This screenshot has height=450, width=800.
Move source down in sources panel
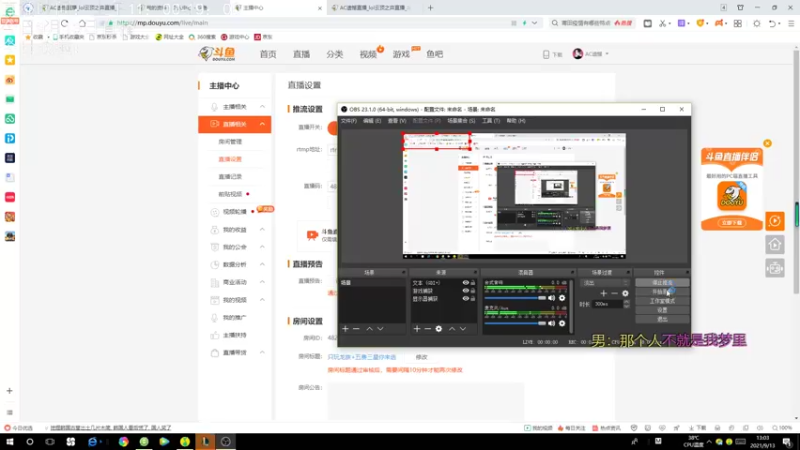coord(463,329)
